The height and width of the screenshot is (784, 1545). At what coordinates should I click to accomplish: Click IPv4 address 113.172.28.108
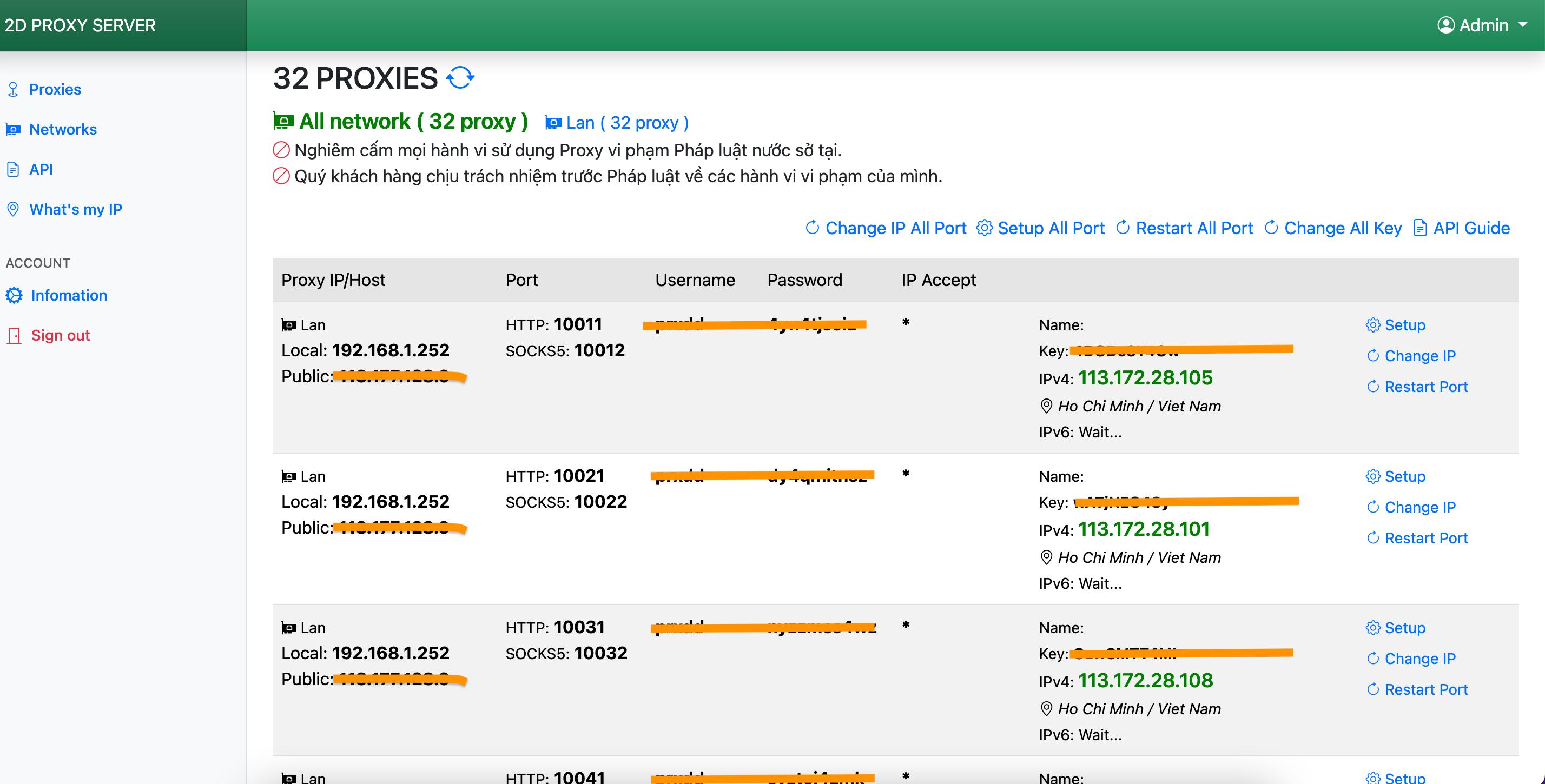1145,681
